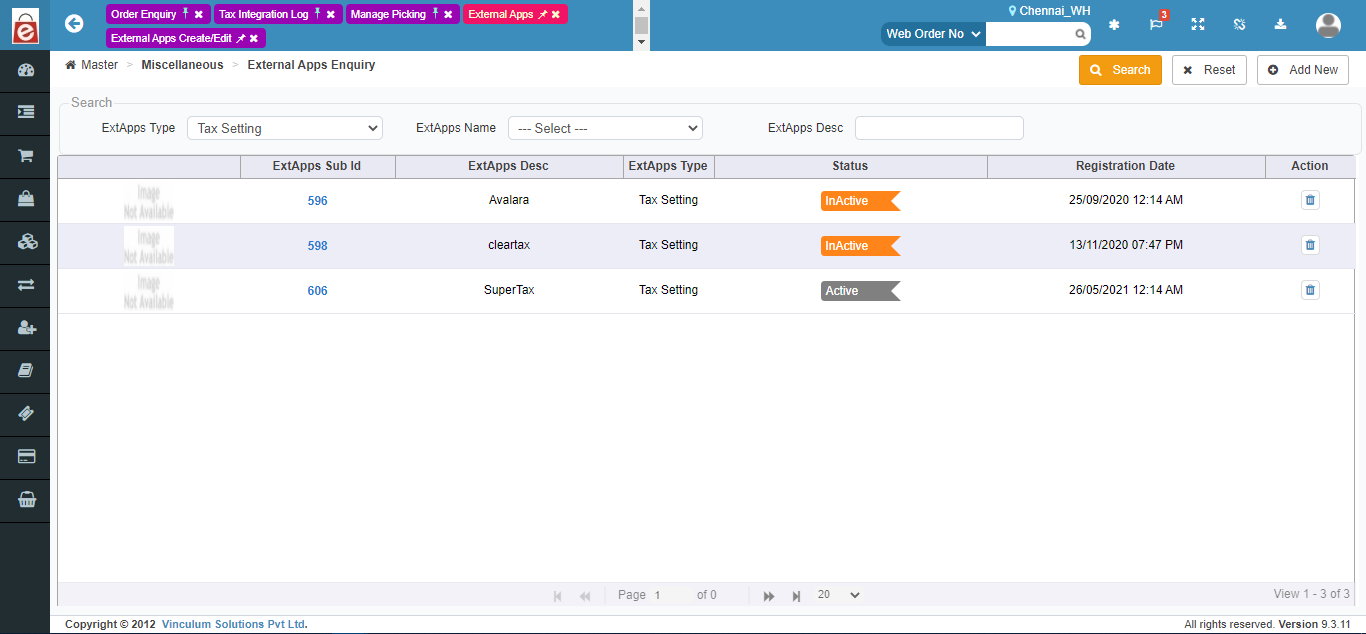Open the stacked boxes inventory sidebar icon

tap(26, 242)
